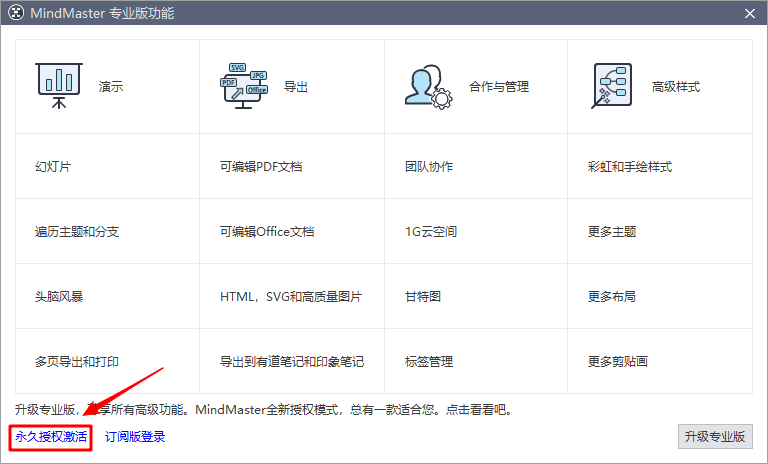Click the MindMaster 专业版功能 window title

102,13
